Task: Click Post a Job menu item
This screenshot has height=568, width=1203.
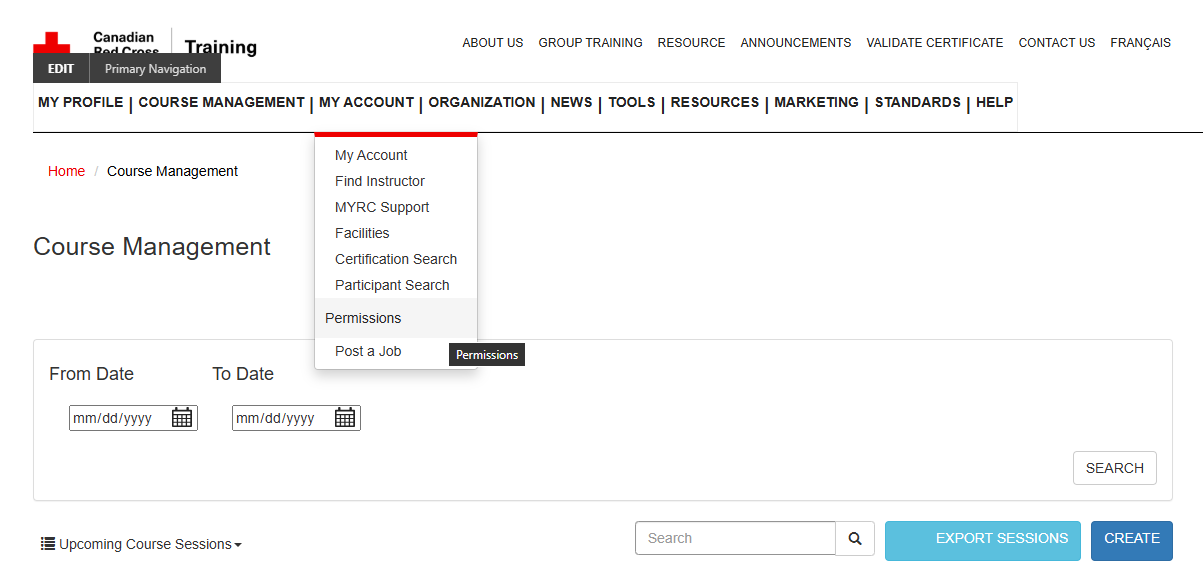Action: (x=368, y=351)
